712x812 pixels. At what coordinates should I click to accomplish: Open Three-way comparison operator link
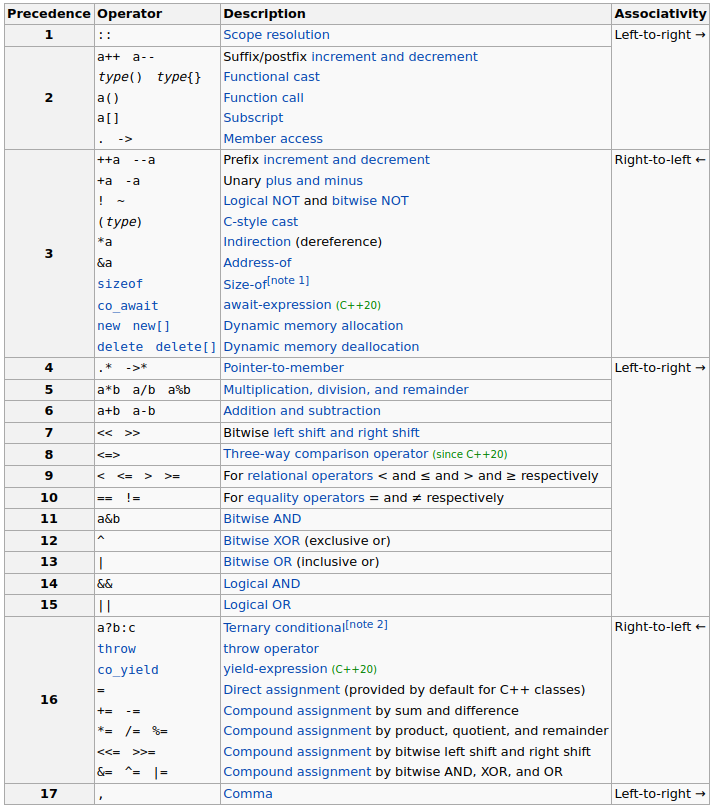(326, 454)
